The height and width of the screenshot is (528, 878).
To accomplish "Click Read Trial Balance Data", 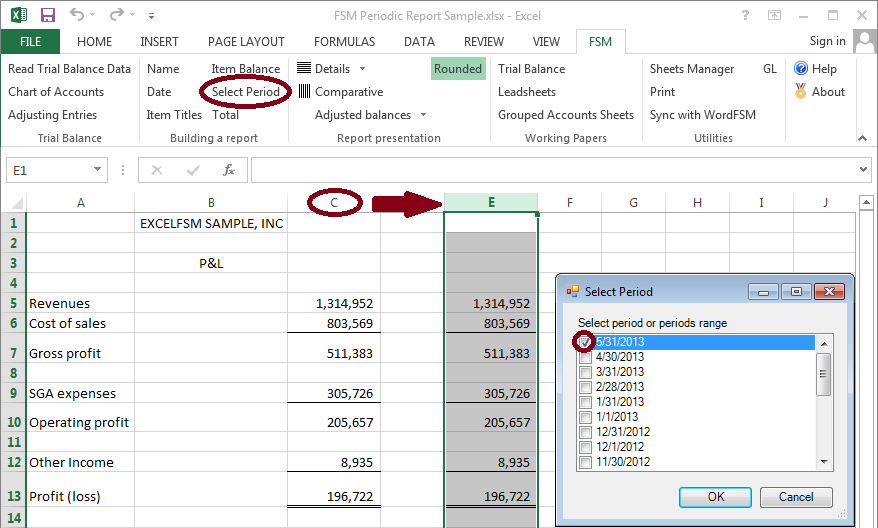I will tap(69, 68).
